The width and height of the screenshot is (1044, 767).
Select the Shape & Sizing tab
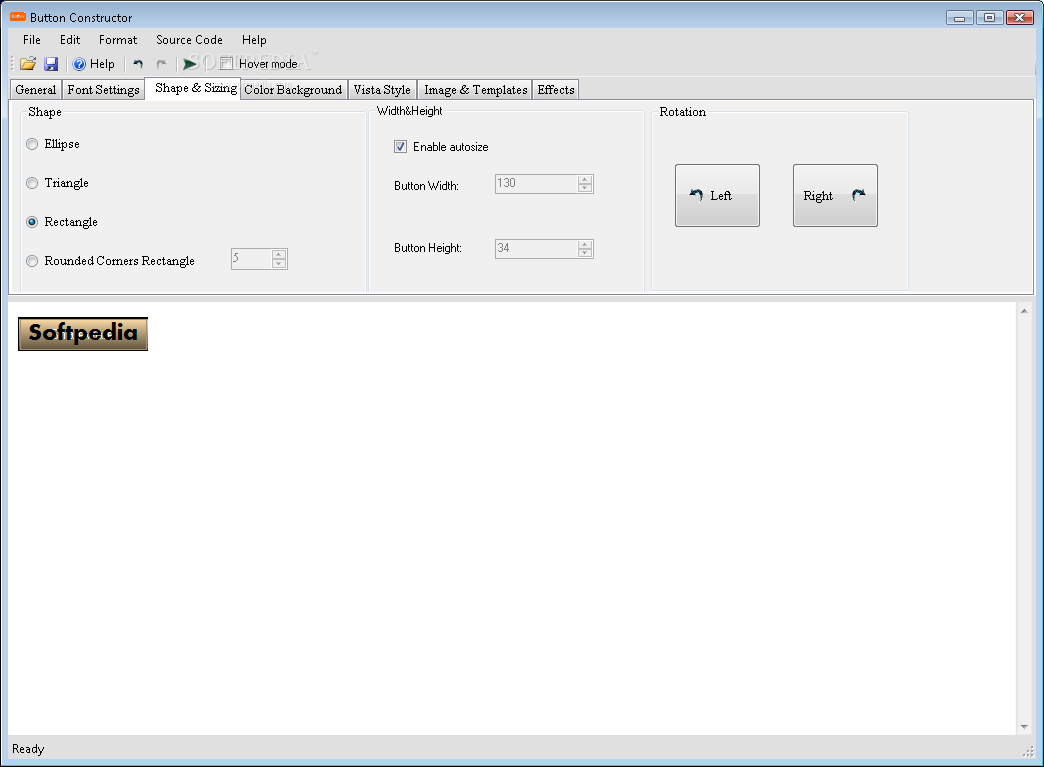pyautogui.click(x=193, y=88)
